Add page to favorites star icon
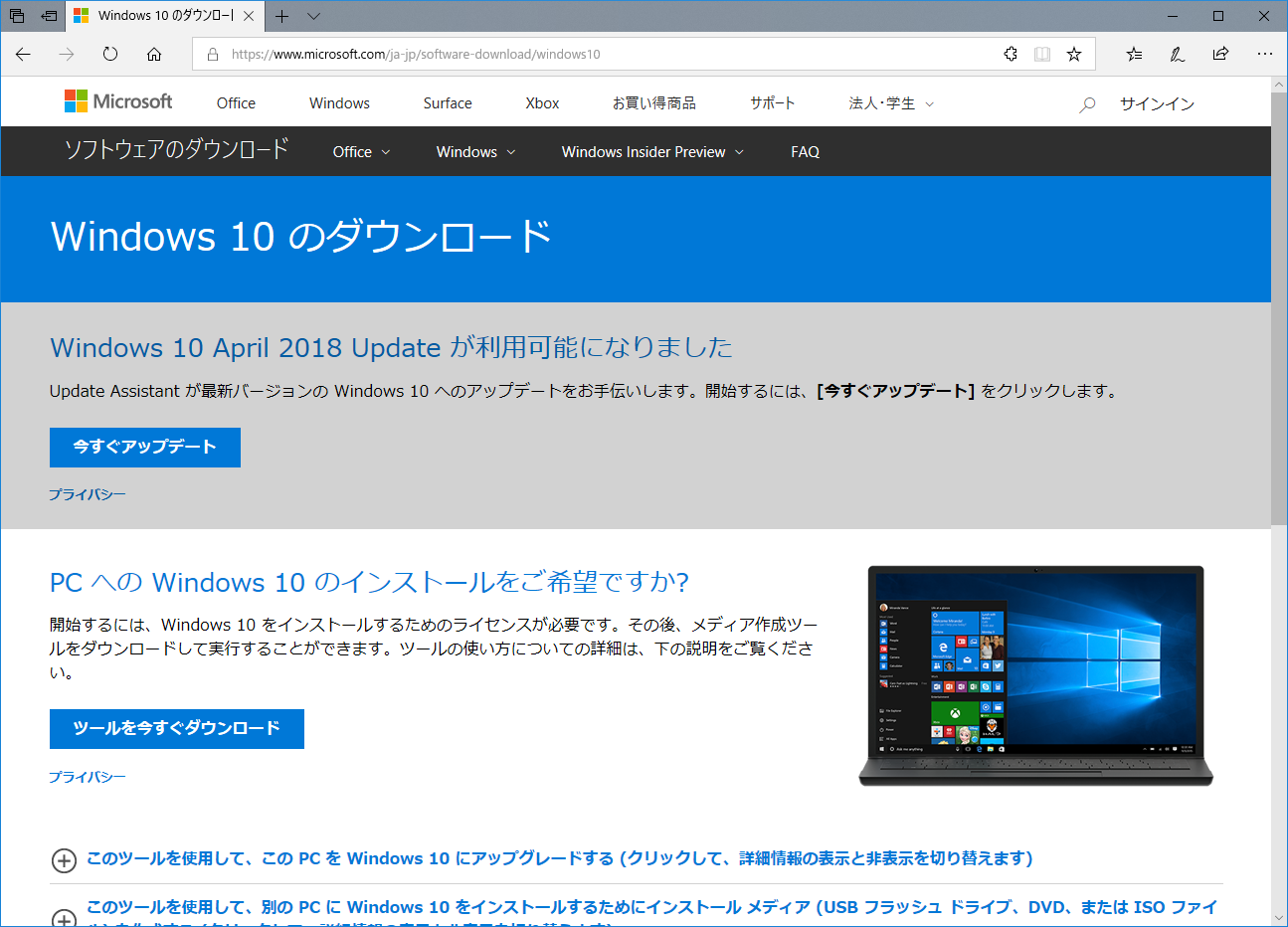1288x927 pixels. [1074, 54]
